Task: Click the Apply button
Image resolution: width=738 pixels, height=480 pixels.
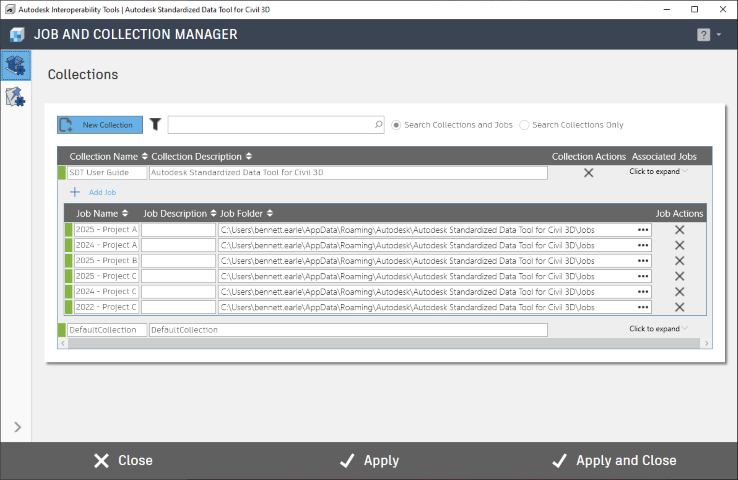Action: click(369, 460)
